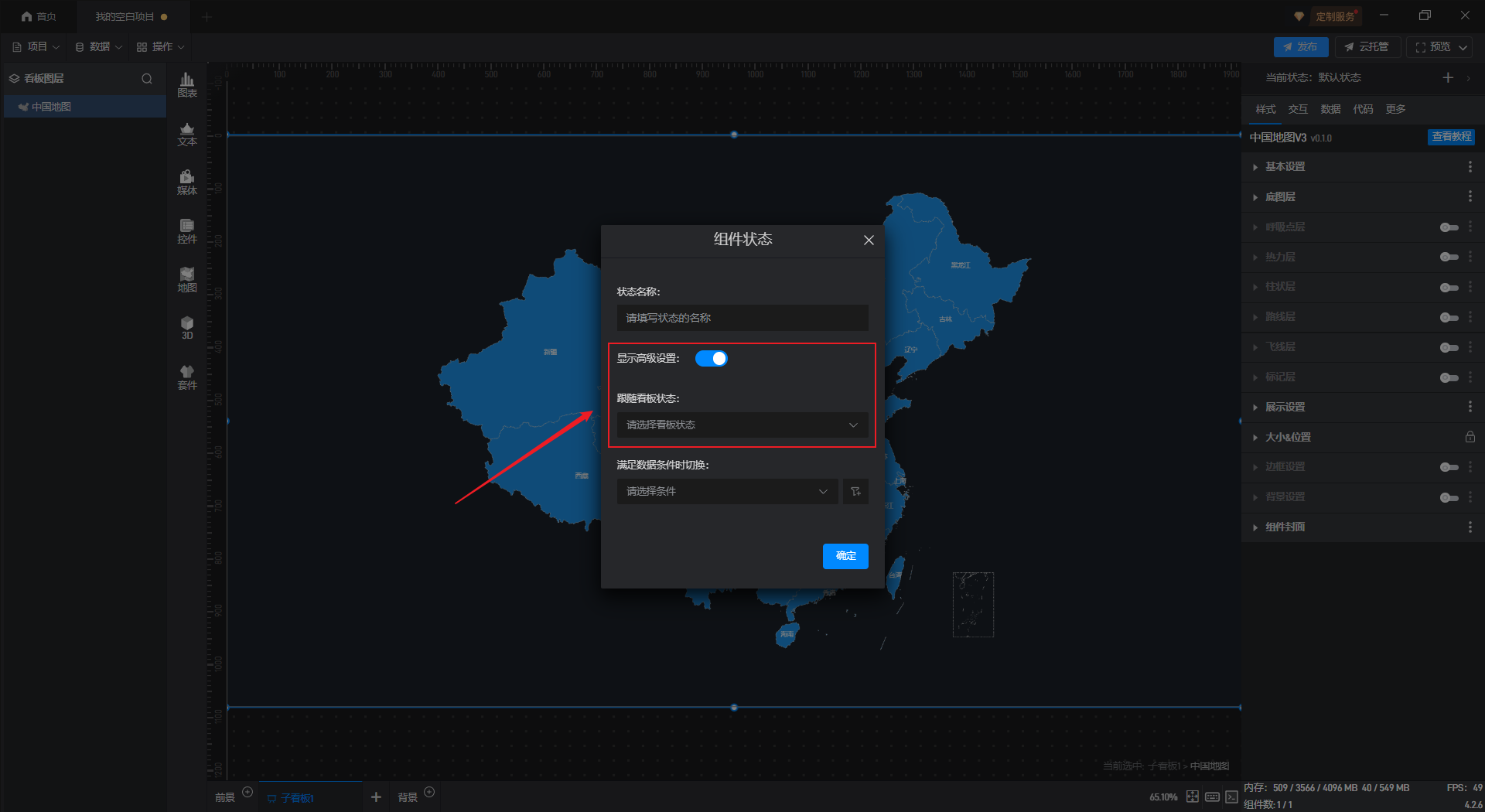The height and width of the screenshot is (812, 1485).
Task: Click the fit-to-screen icon in the status bar
Action: click(1193, 797)
